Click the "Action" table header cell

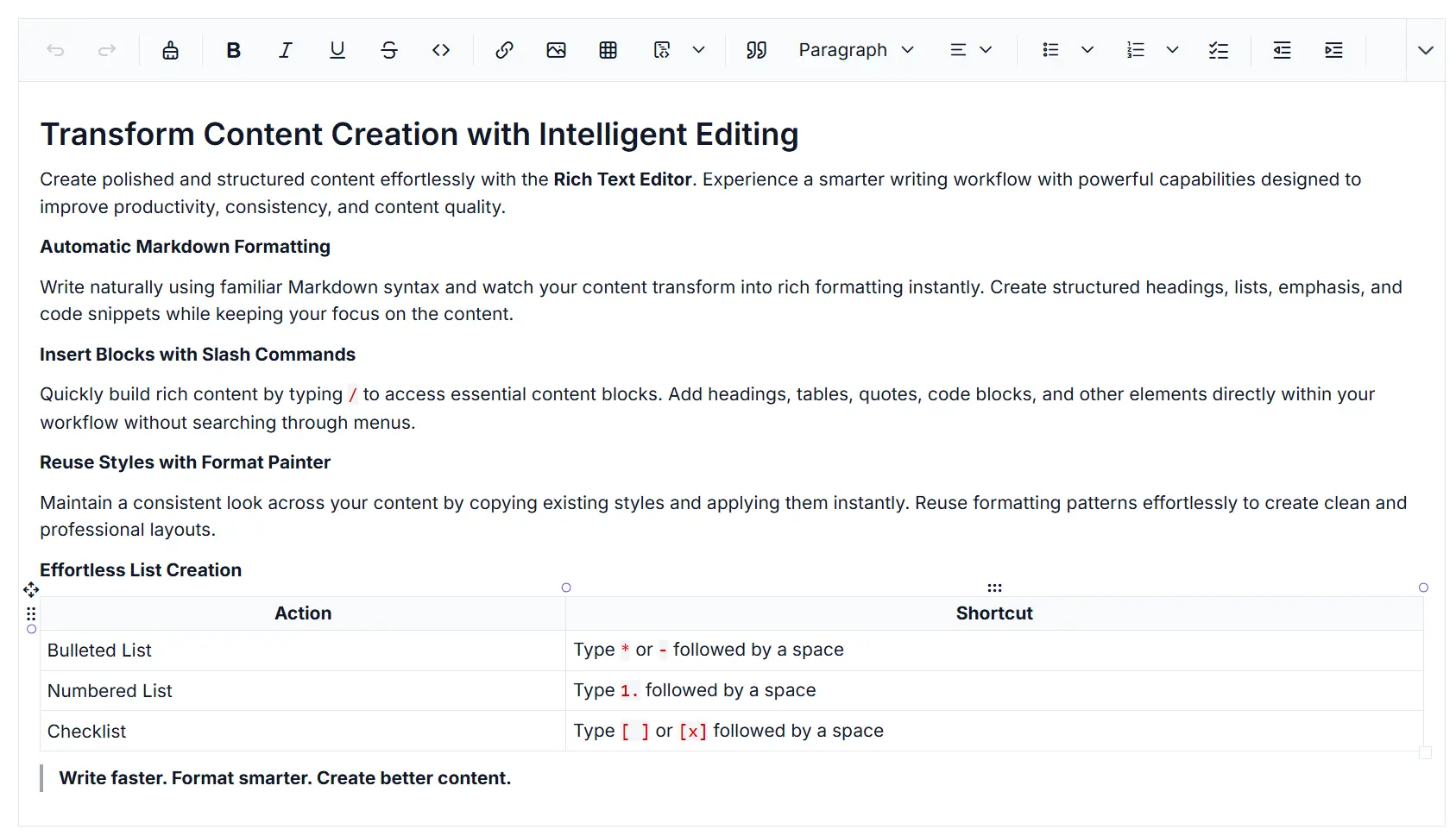pos(303,613)
